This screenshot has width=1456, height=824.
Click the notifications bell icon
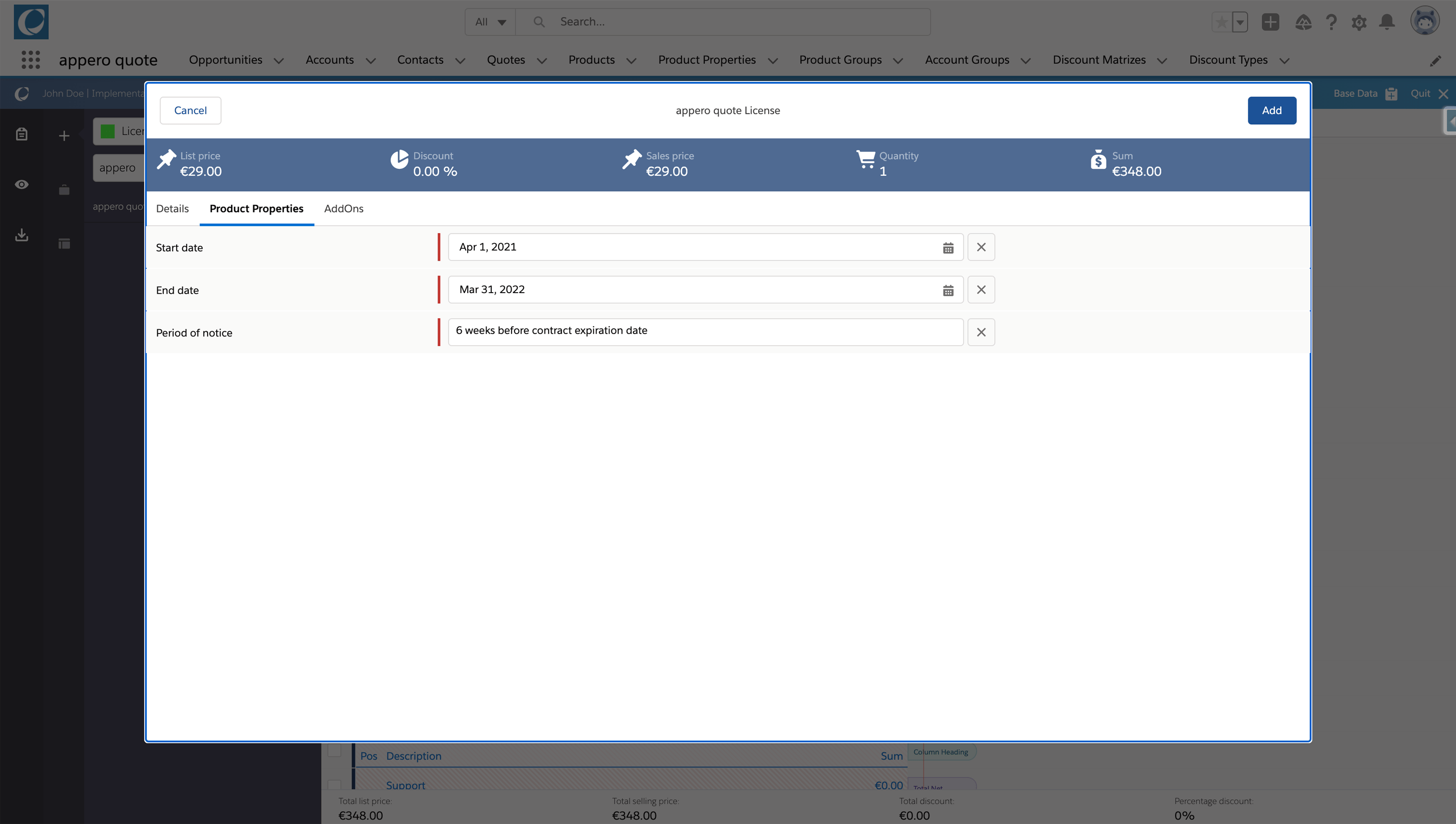pos(1387,22)
